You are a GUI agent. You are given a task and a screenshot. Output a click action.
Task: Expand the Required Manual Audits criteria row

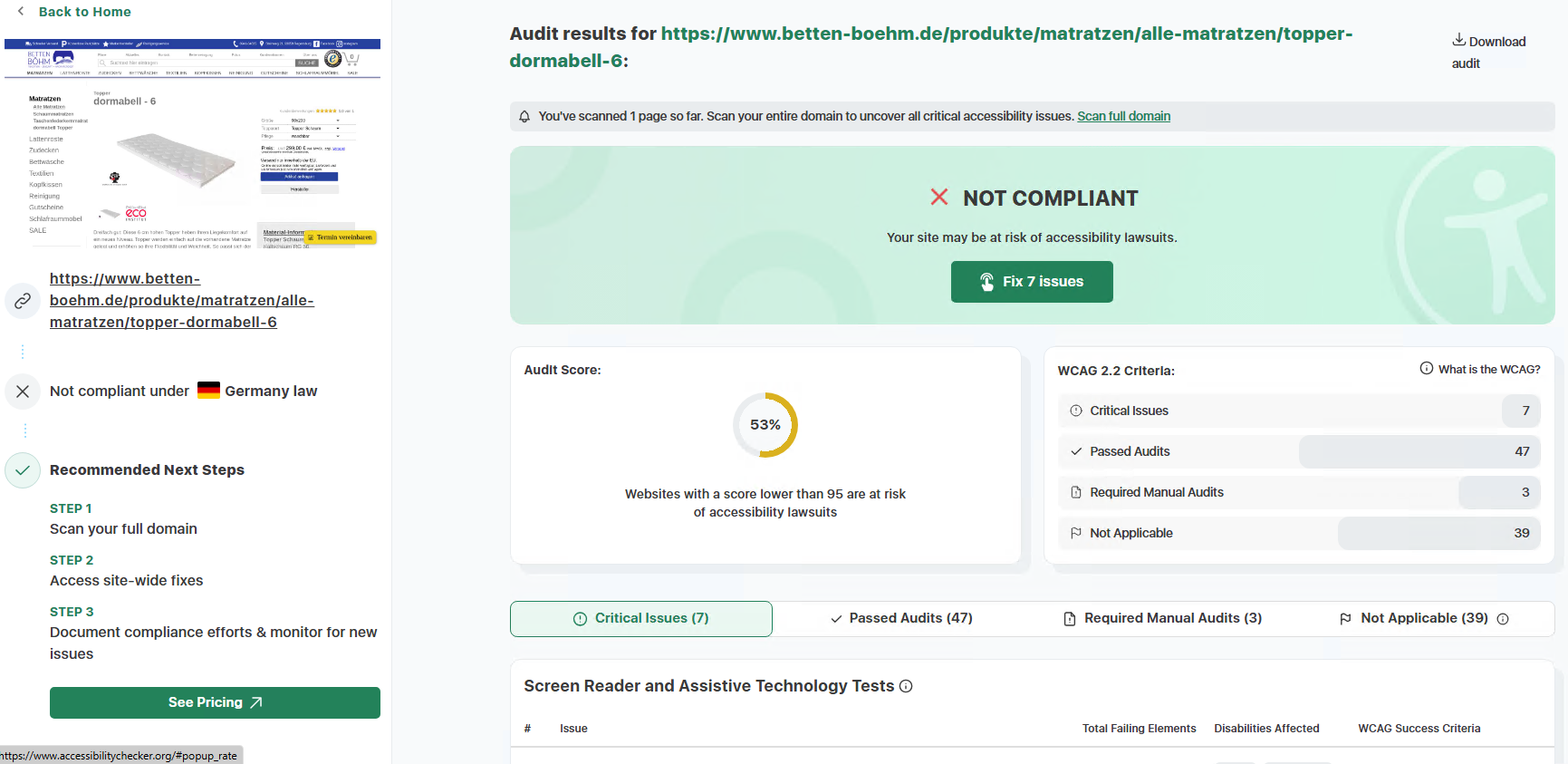coord(1298,492)
